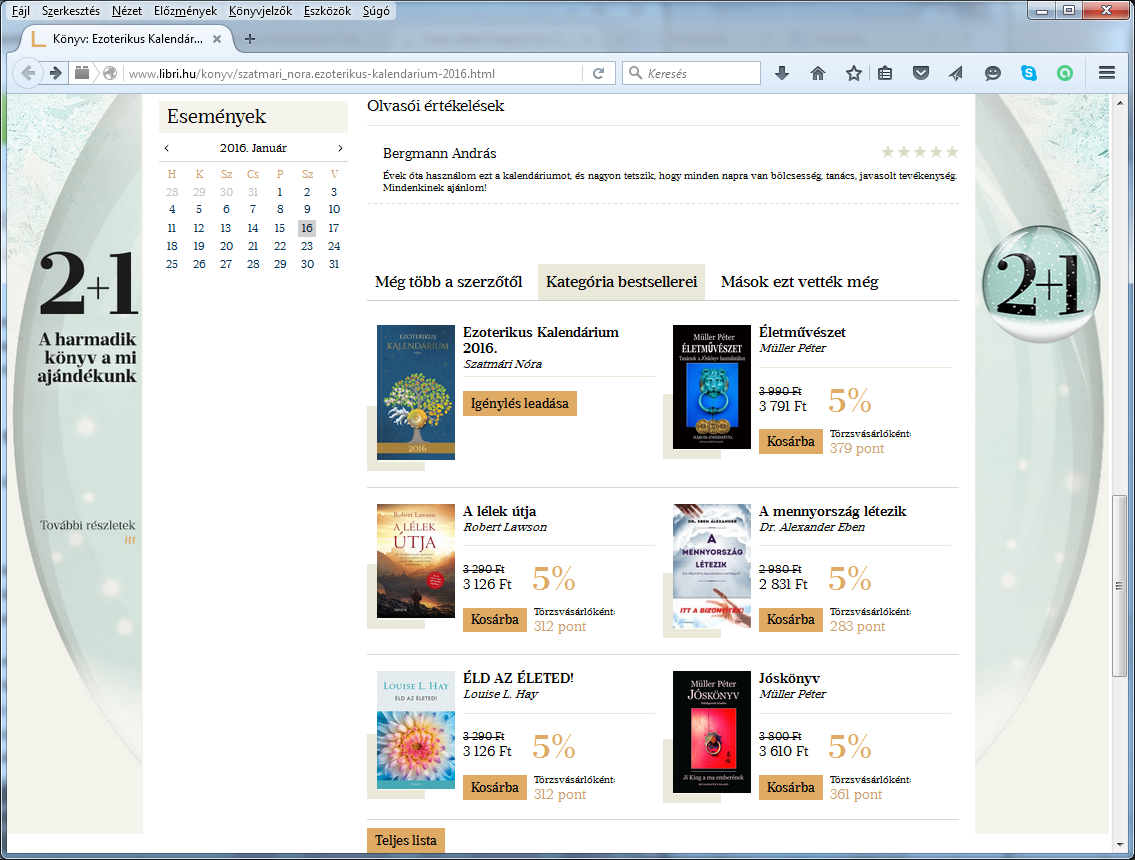Open A lélek útja title link

point(499,511)
